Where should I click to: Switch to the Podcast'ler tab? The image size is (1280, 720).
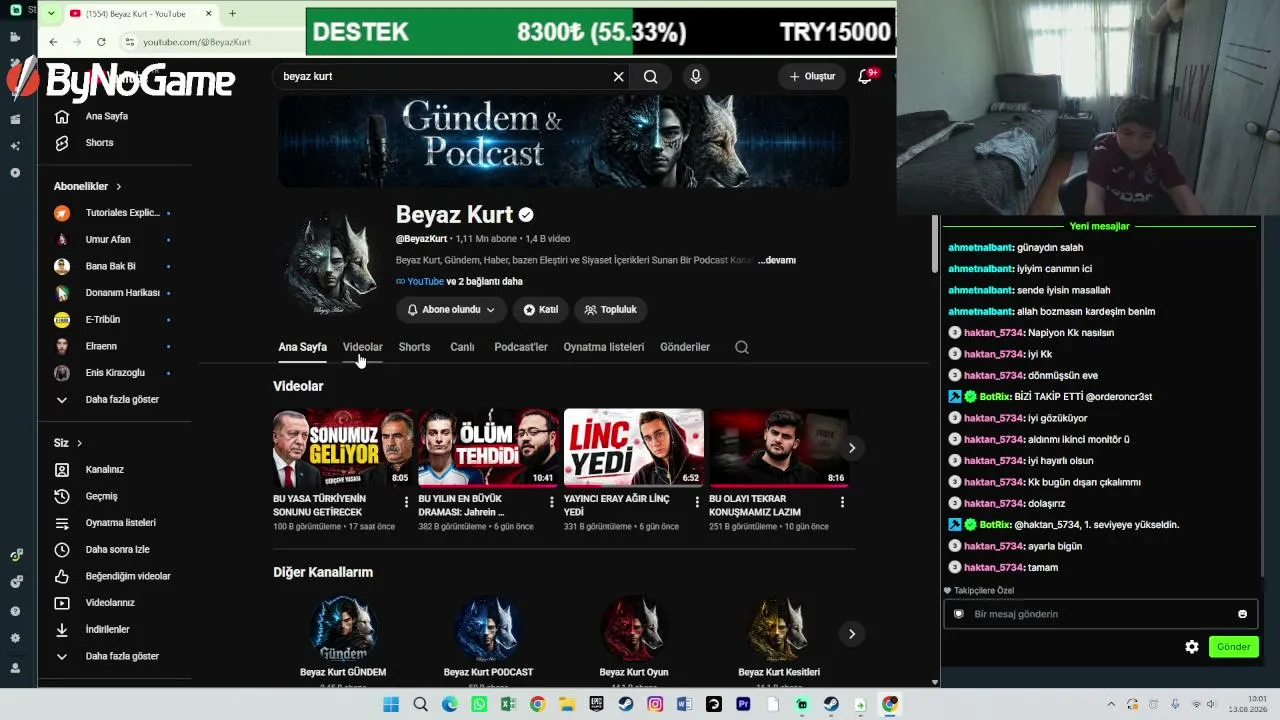521,347
